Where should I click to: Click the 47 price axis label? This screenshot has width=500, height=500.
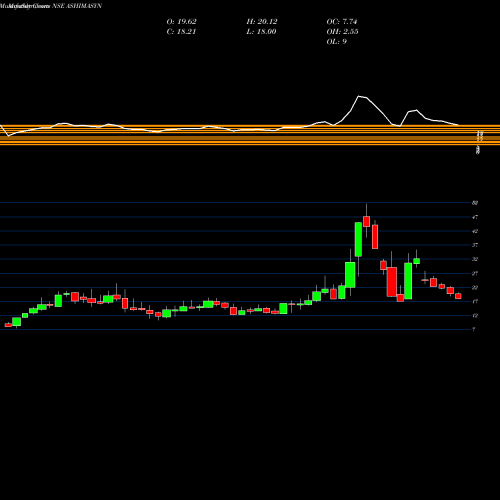click(x=475, y=217)
